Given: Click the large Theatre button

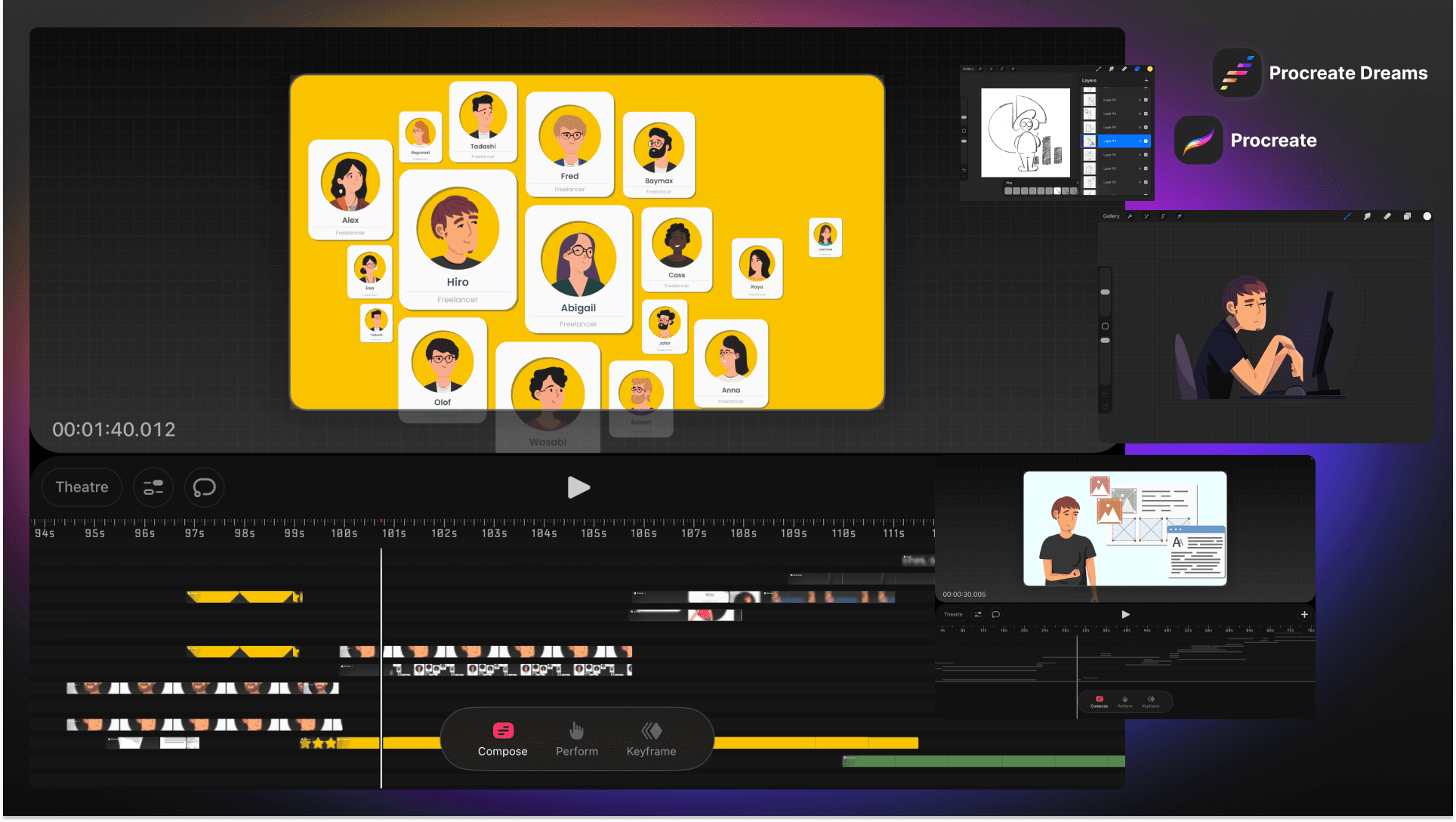Looking at the screenshot, I should 82,487.
